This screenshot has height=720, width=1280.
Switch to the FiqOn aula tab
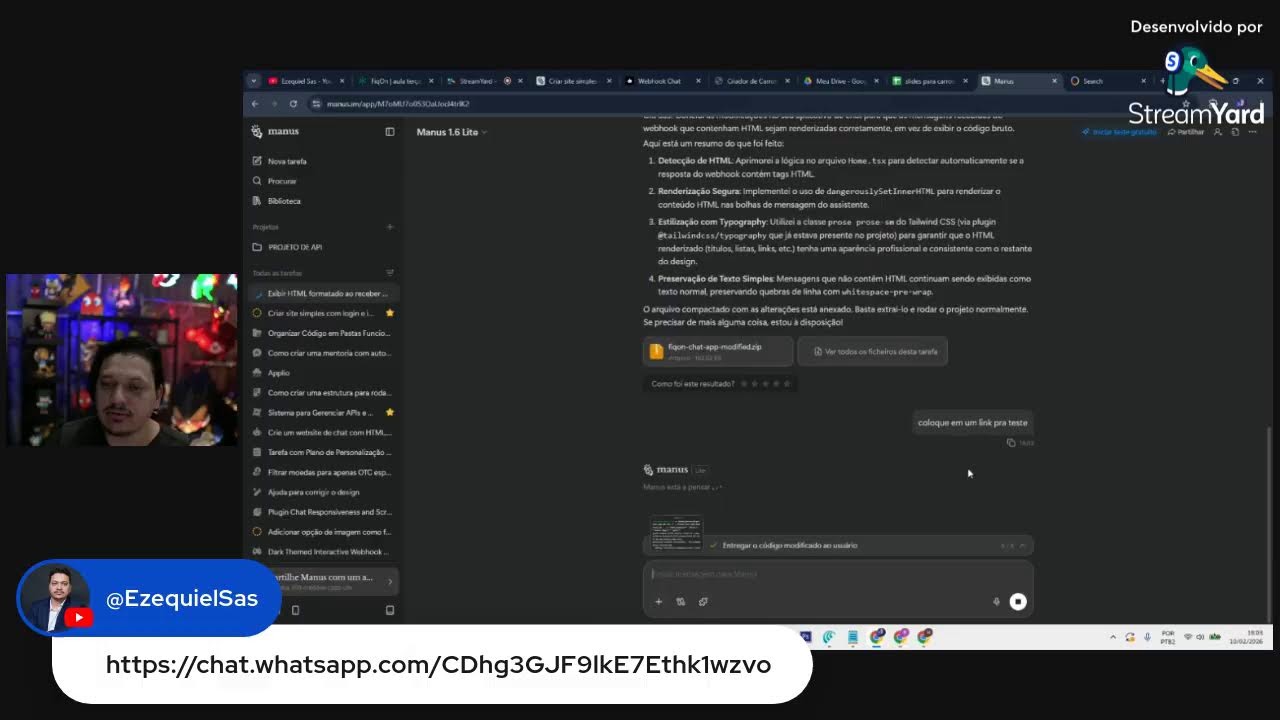click(395, 81)
